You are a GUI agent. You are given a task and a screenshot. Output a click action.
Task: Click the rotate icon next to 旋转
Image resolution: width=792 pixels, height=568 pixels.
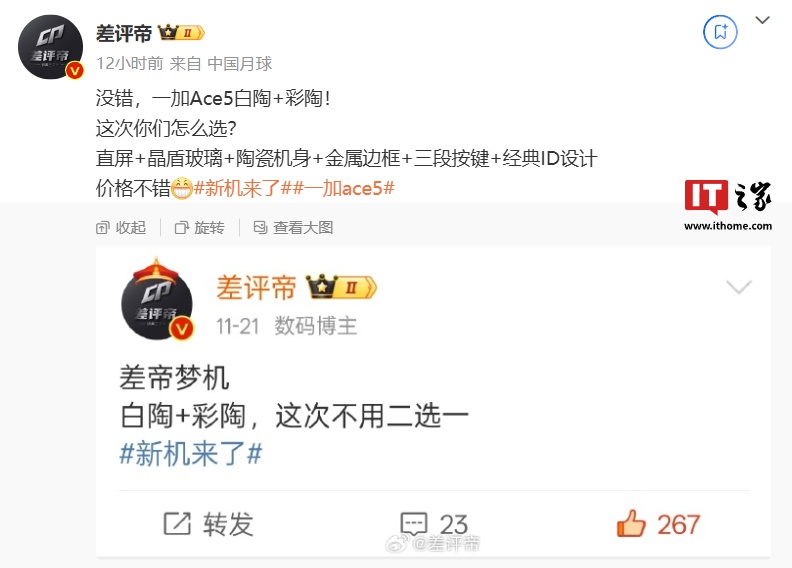pos(181,228)
